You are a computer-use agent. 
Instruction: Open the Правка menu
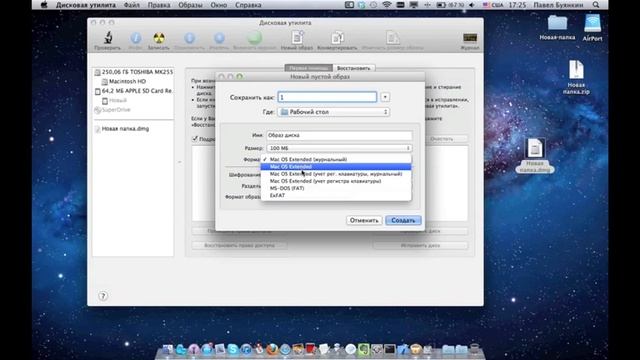[x=159, y=5]
